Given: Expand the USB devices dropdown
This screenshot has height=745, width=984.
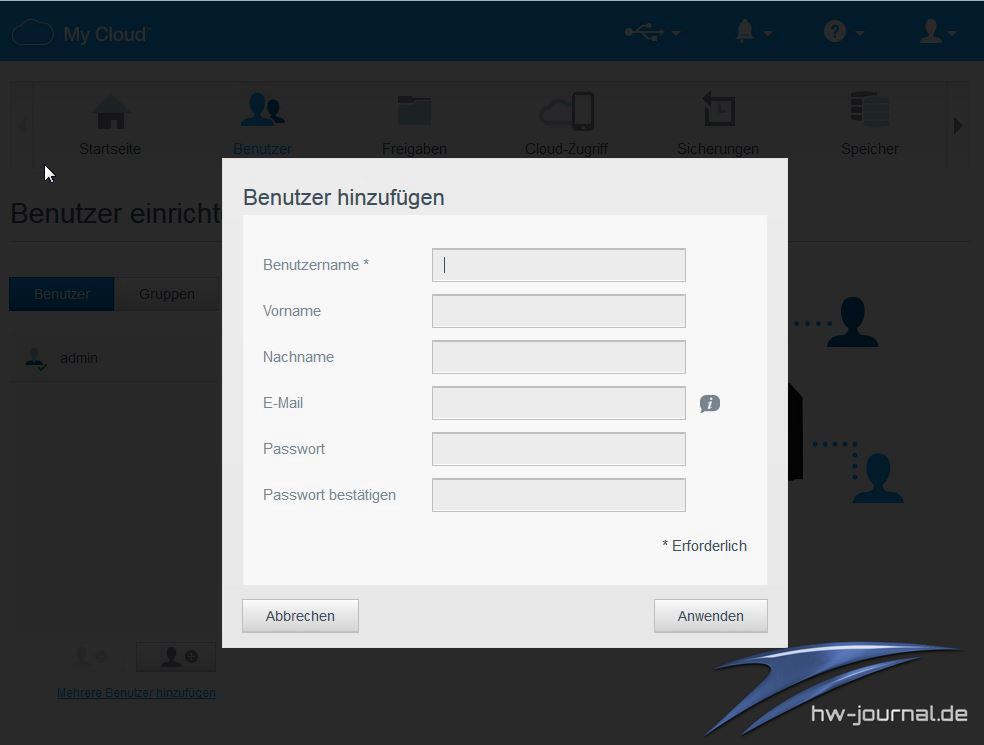Looking at the screenshot, I should click(x=652, y=33).
